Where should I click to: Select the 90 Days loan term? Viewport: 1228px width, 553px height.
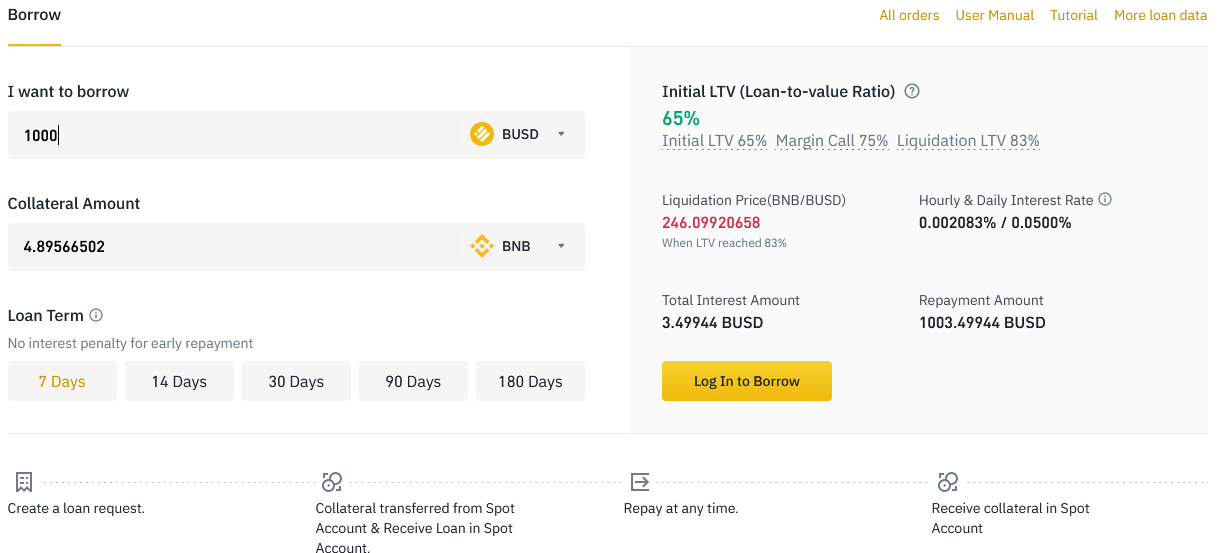[413, 381]
